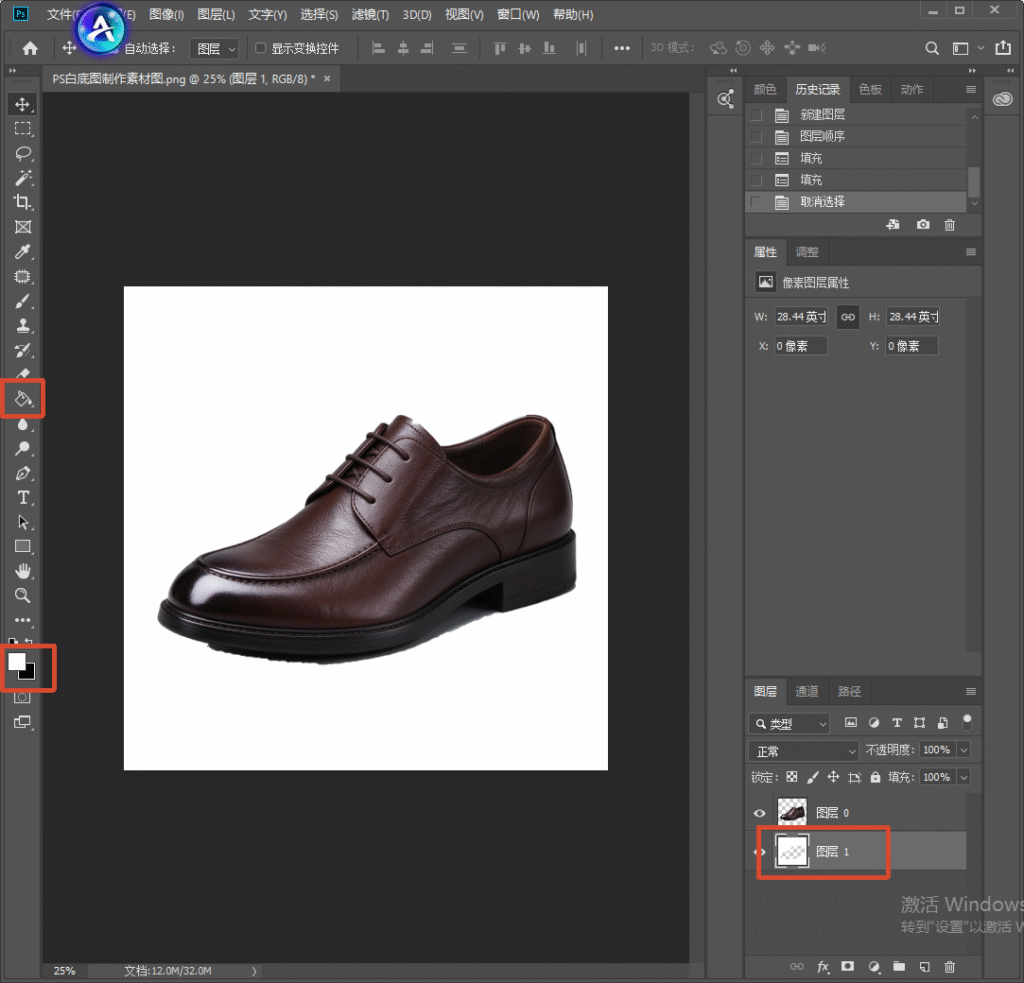
Task: Hide the 图层 0 layer visibility eye
Action: pyautogui.click(x=760, y=813)
